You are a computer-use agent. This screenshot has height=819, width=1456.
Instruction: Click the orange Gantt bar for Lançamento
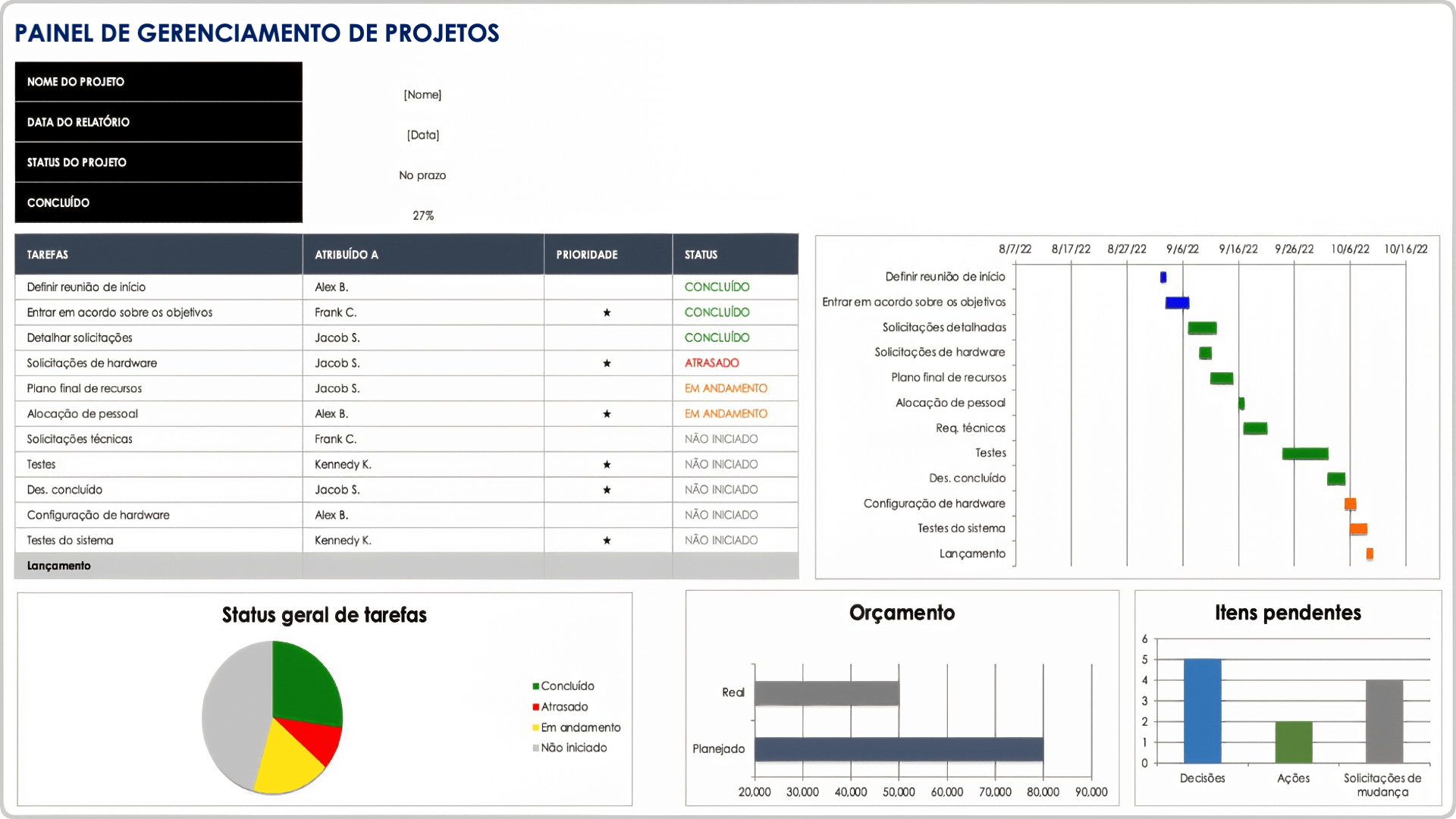pyautogui.click(x=1370, y=554)
